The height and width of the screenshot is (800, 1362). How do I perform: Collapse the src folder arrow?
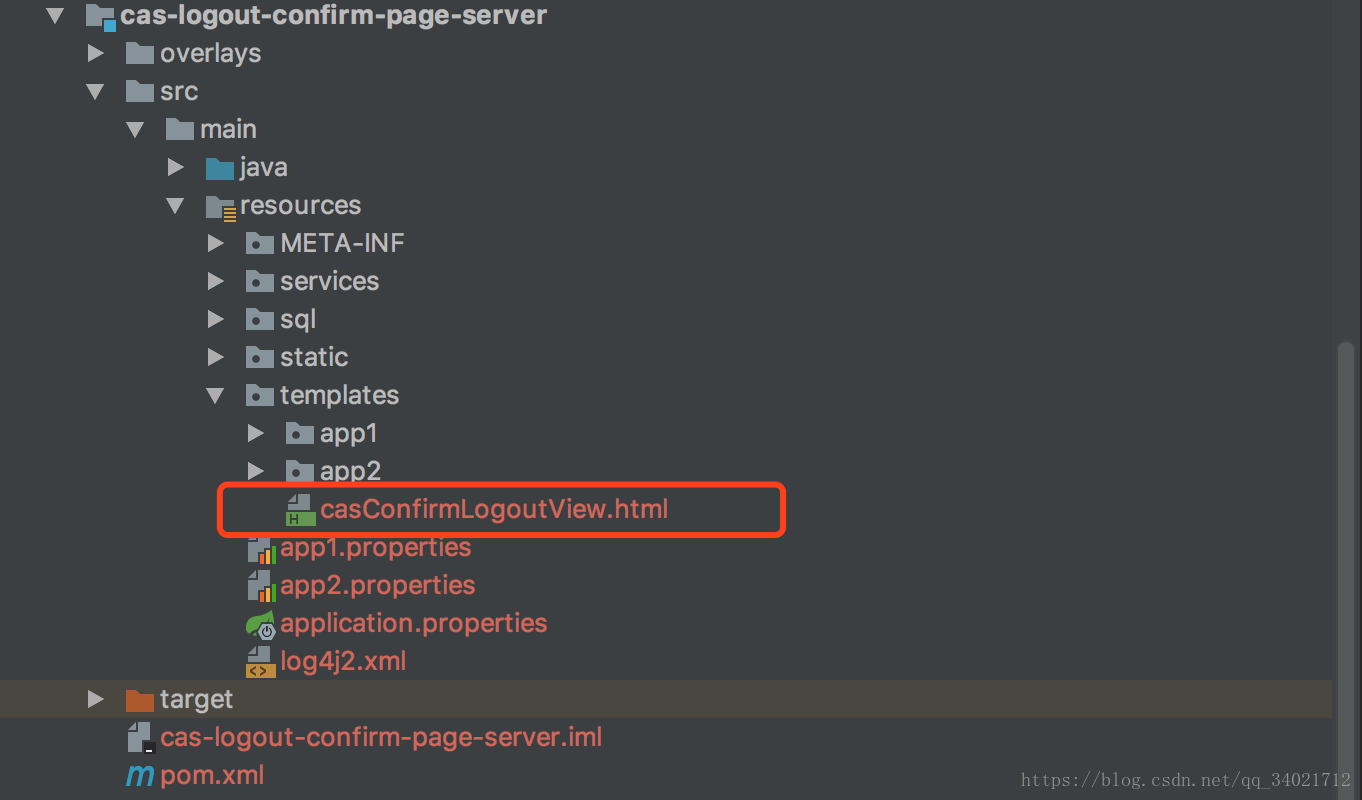click(96, 91)
